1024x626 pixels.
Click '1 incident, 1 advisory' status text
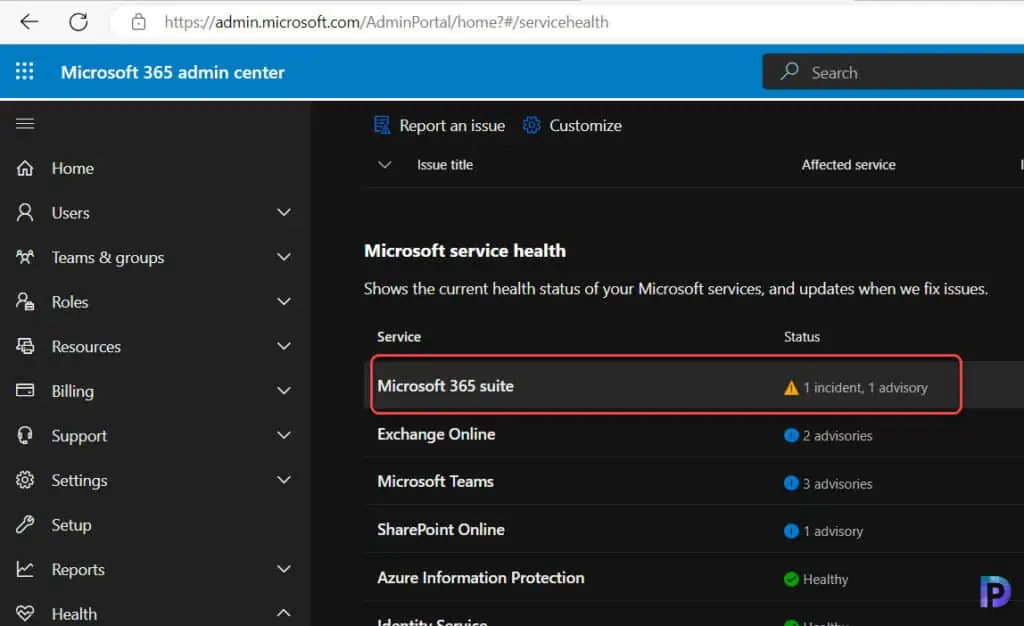point(865,388)
